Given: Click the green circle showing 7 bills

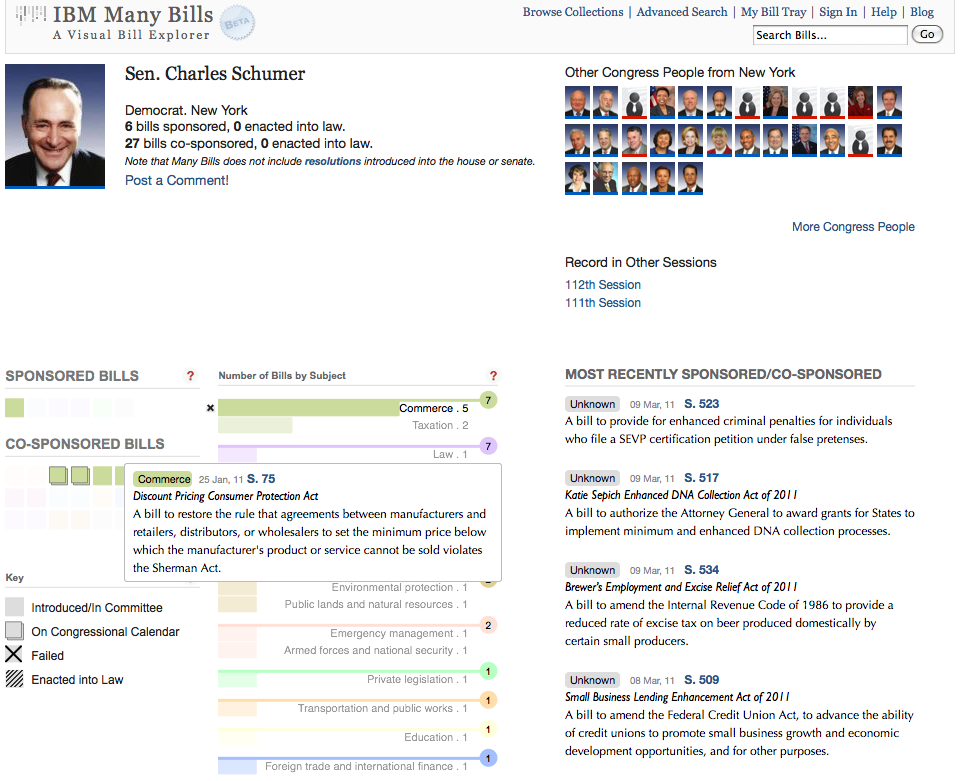Looking at the screenshot, I should 488,401.
